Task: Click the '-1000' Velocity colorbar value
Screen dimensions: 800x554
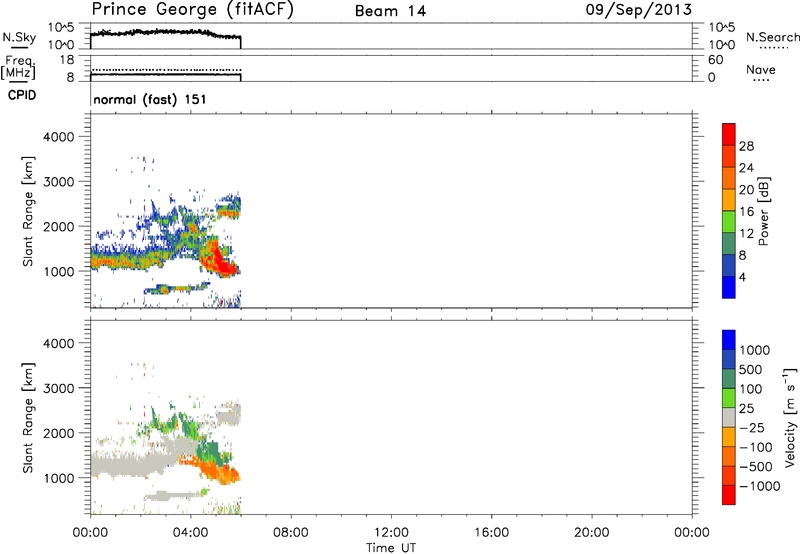Action: (x=759, y=486)
